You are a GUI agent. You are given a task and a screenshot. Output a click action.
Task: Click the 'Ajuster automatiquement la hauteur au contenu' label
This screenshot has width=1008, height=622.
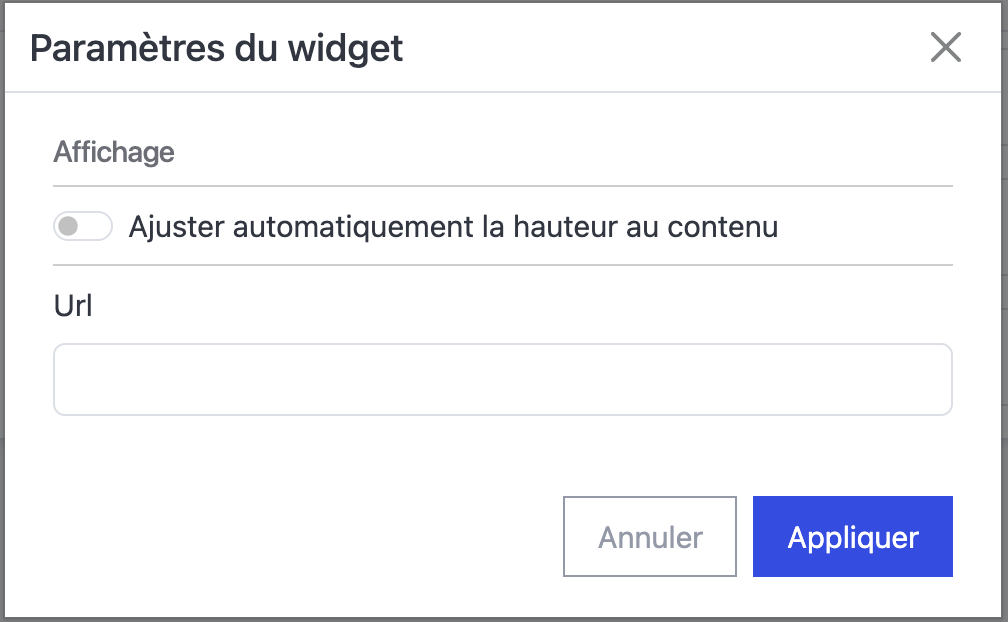pyautogui.click(x=453, y=227)
